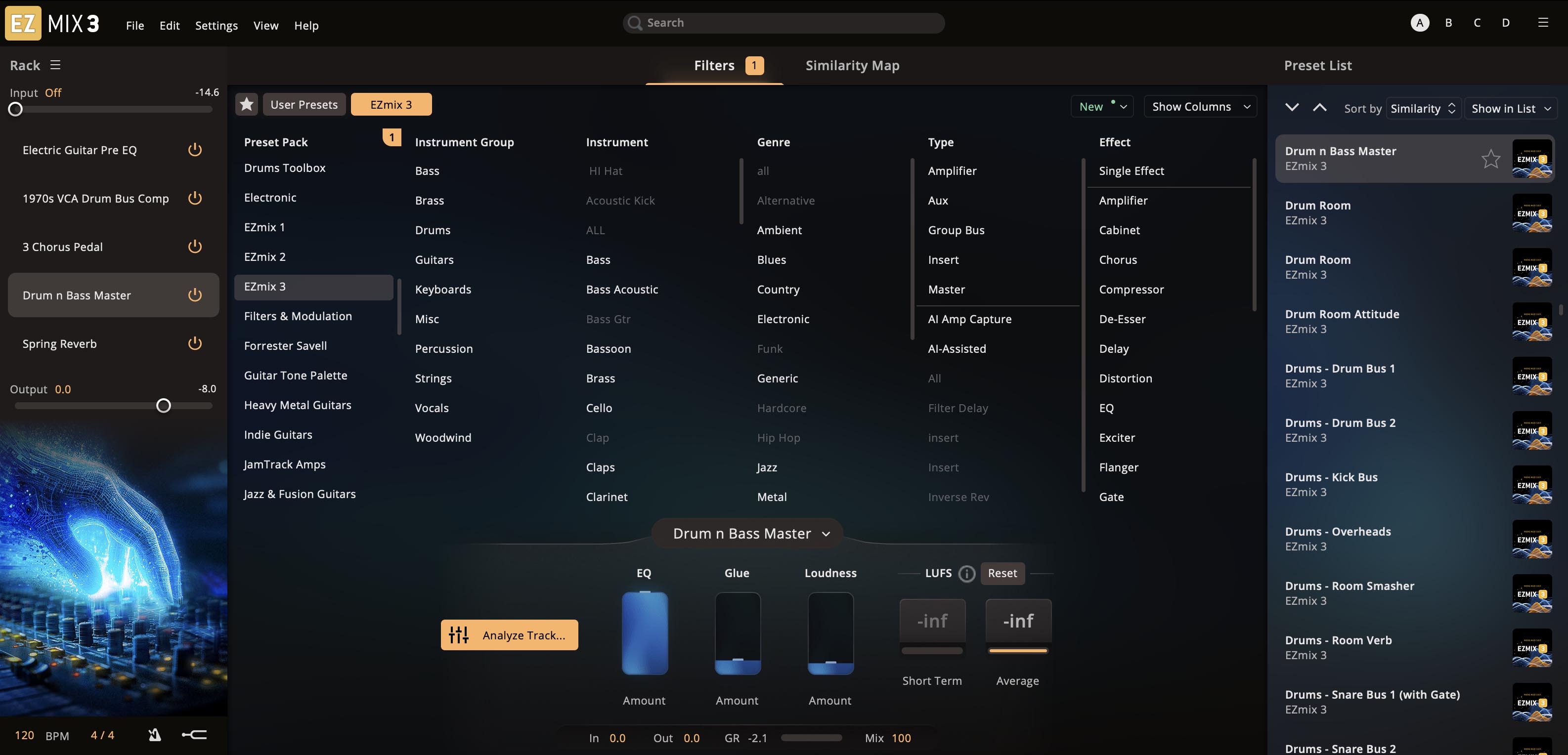The image size is (1568, 755).
Task: Select Master in the Type column
Action: [947, 290]
